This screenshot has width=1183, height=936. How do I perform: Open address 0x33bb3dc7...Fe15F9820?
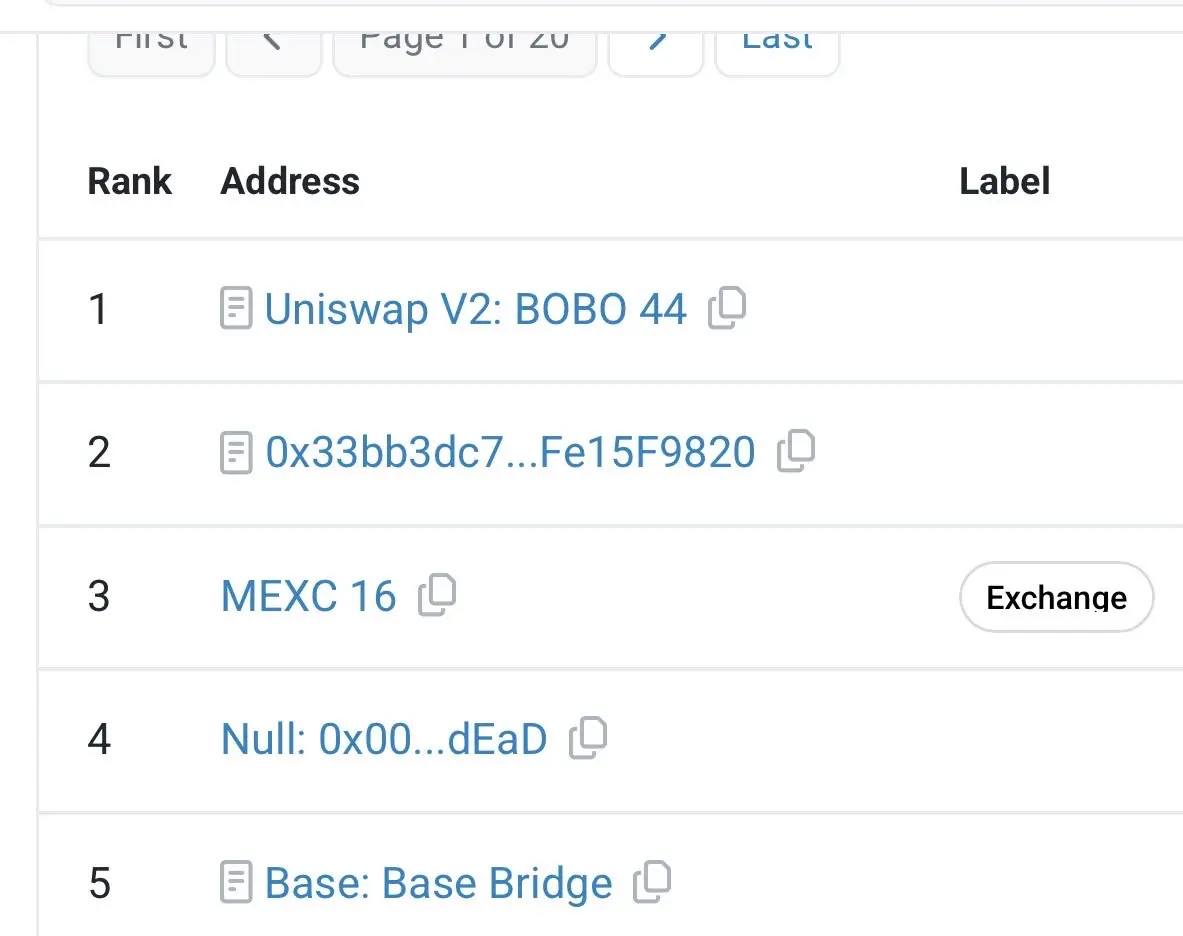(510, 453)
